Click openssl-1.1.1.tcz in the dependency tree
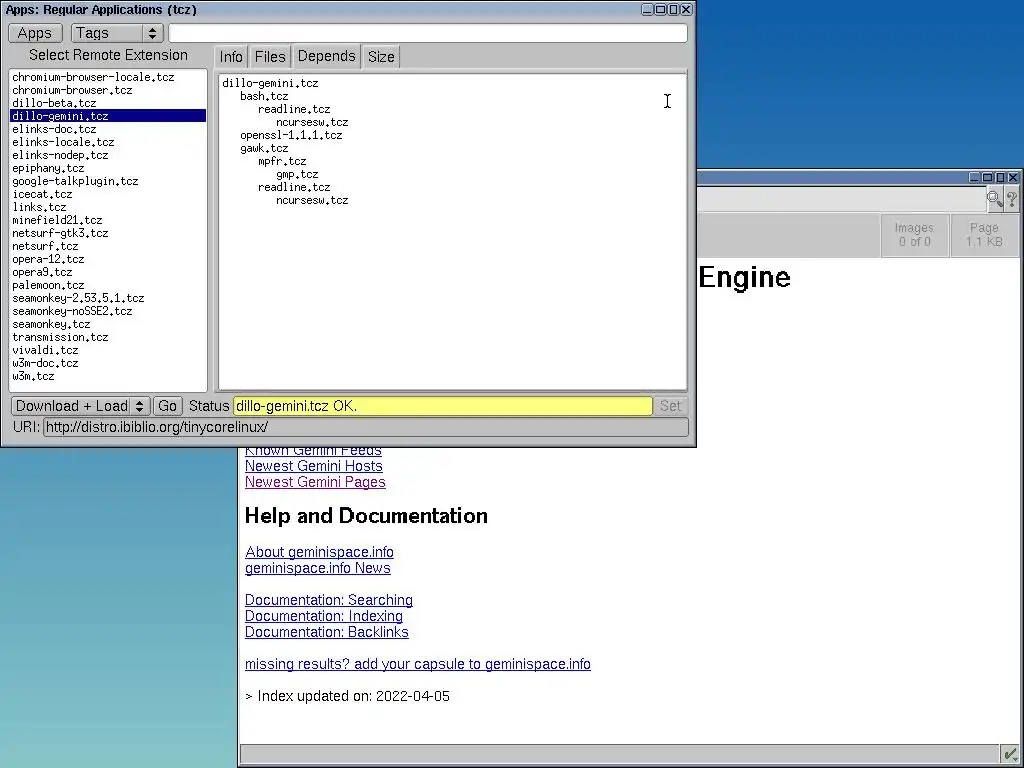The image size is (1024, 768). [x=291, y=135]
